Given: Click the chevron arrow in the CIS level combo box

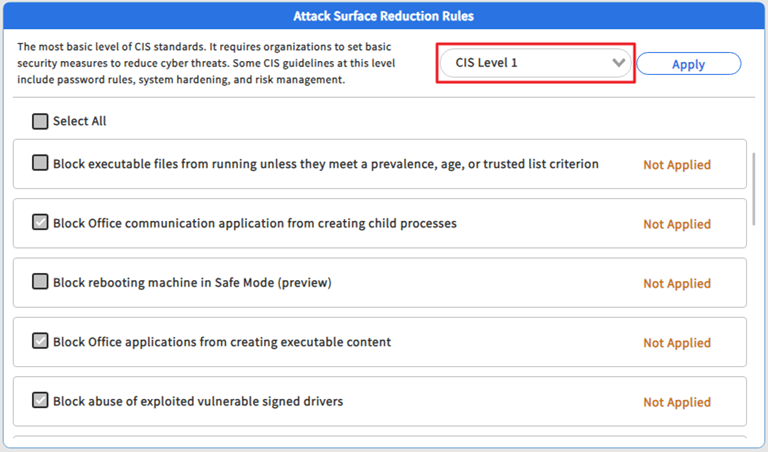Looking at the screenshot, I should point(619,63).
